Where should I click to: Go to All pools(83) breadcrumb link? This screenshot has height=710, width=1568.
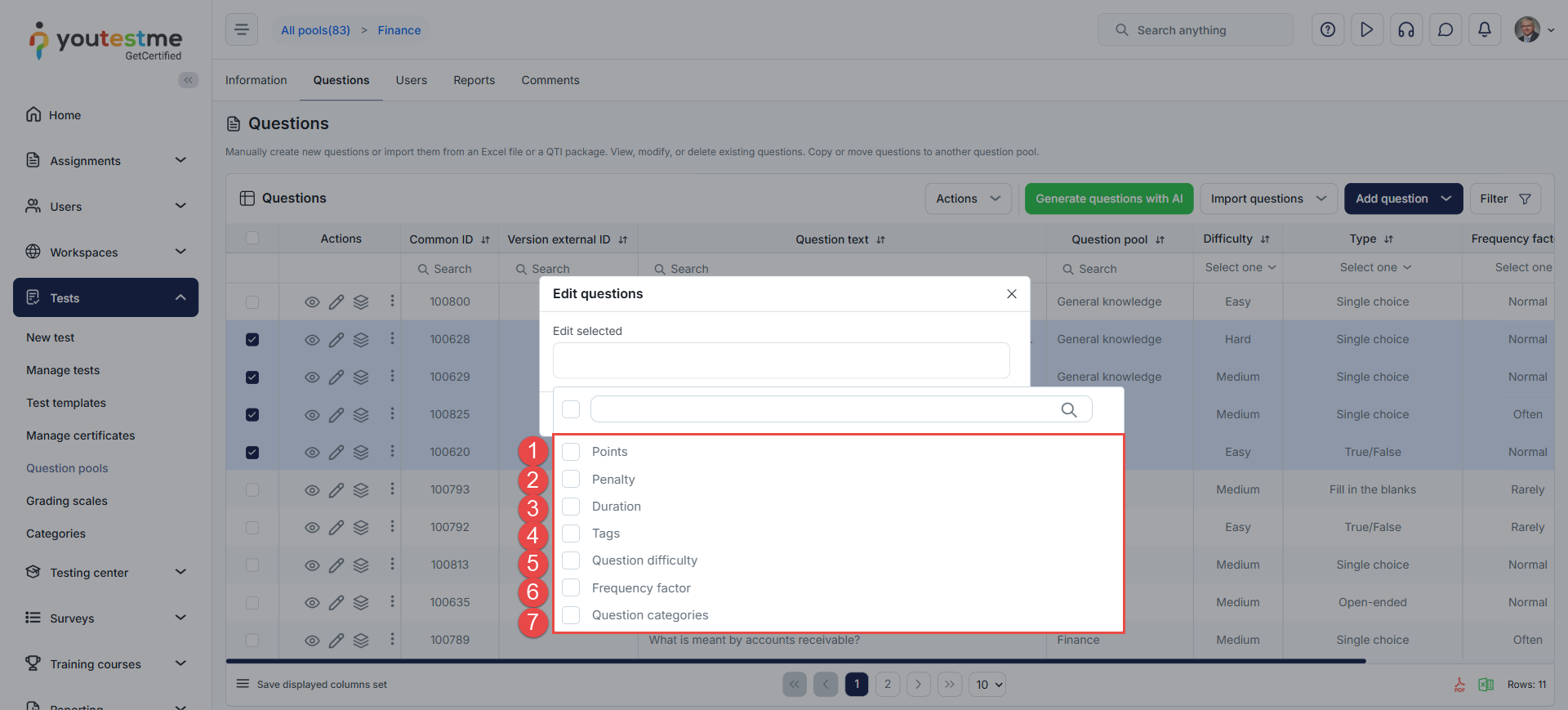tap(315, 30)
